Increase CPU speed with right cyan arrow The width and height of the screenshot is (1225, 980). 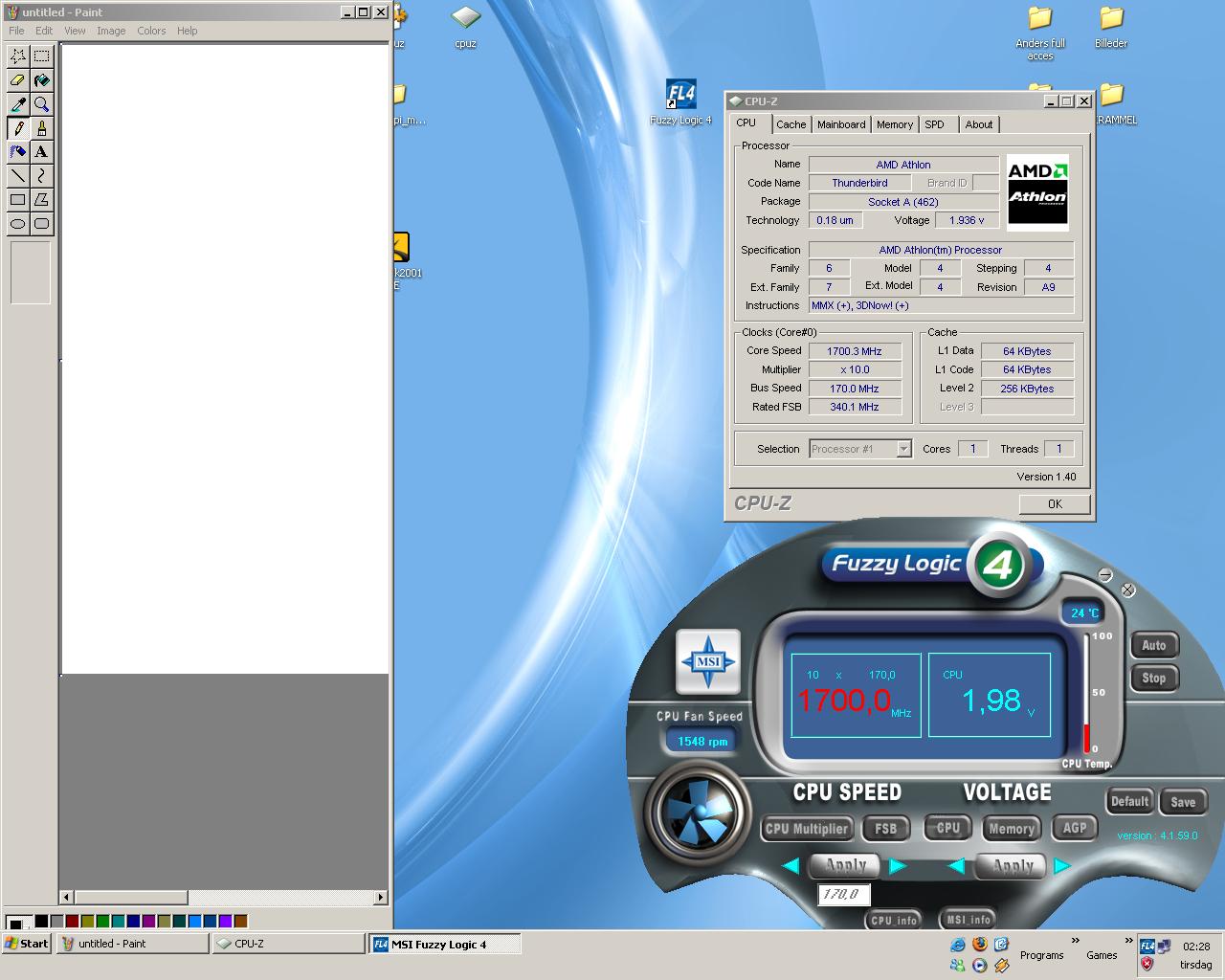point(898,866)
